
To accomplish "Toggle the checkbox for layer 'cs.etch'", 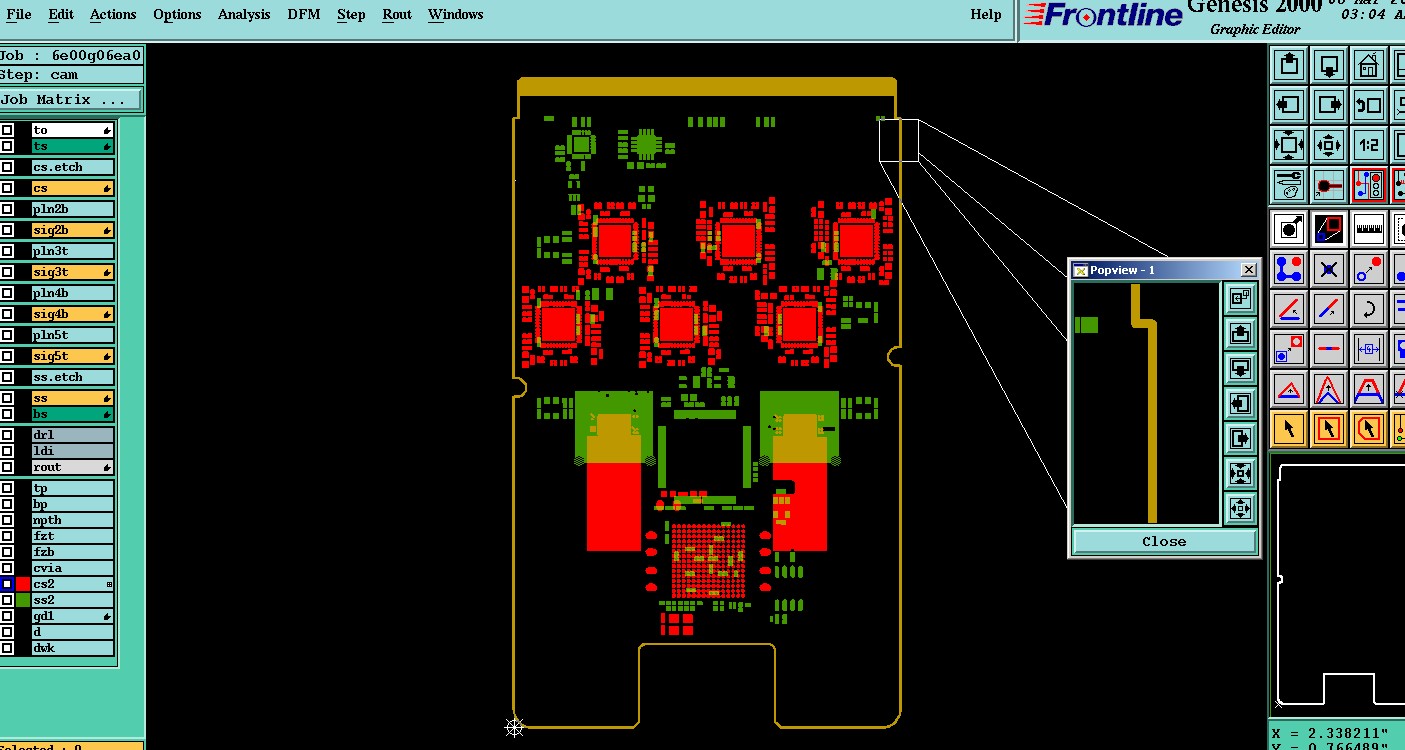I will point(7,167).
